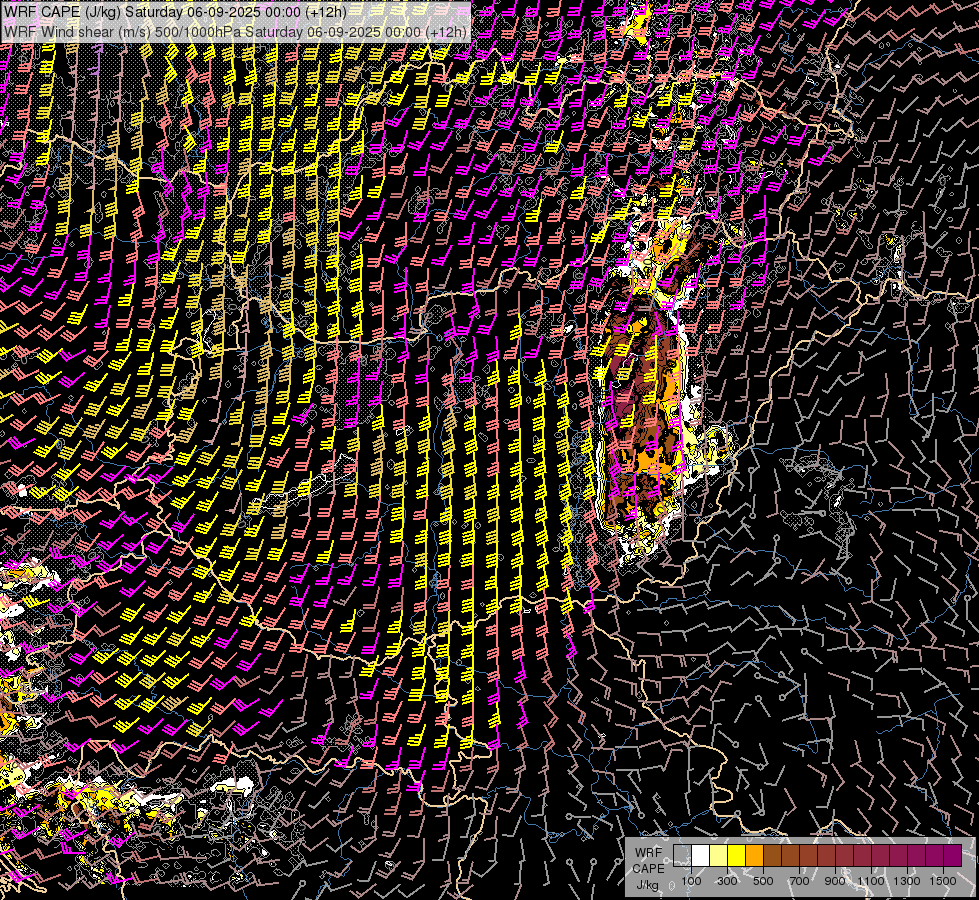979x900 pixels.
Task: Click the 500 legend value
Action: (x=763, y=881)
